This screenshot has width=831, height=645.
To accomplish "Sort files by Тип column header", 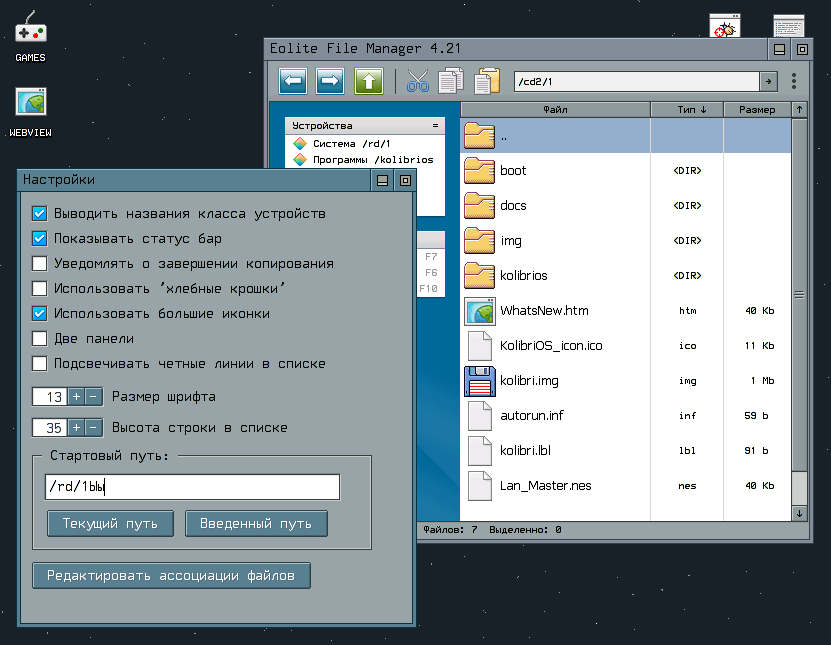I will pos(691,109).
